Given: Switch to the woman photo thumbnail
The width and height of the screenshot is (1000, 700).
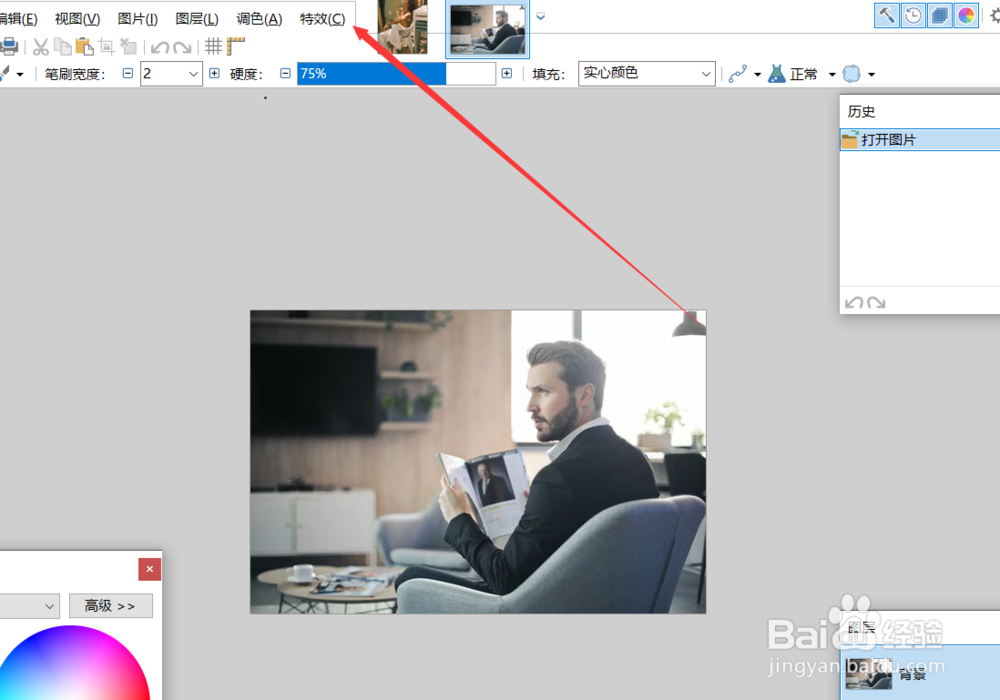Looking at the screenshot, I should [x=402, y=27].
